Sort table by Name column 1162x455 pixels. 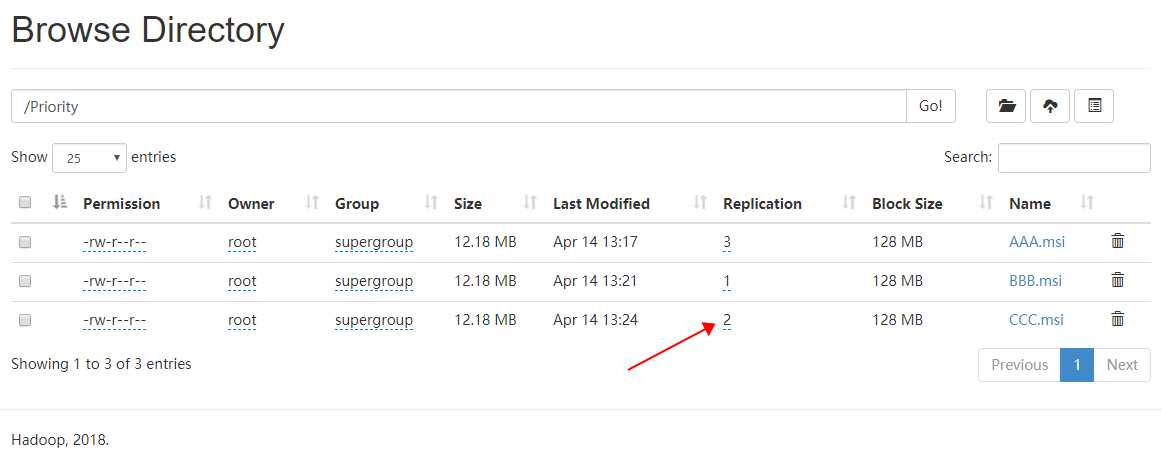[x=1087, y=203]
